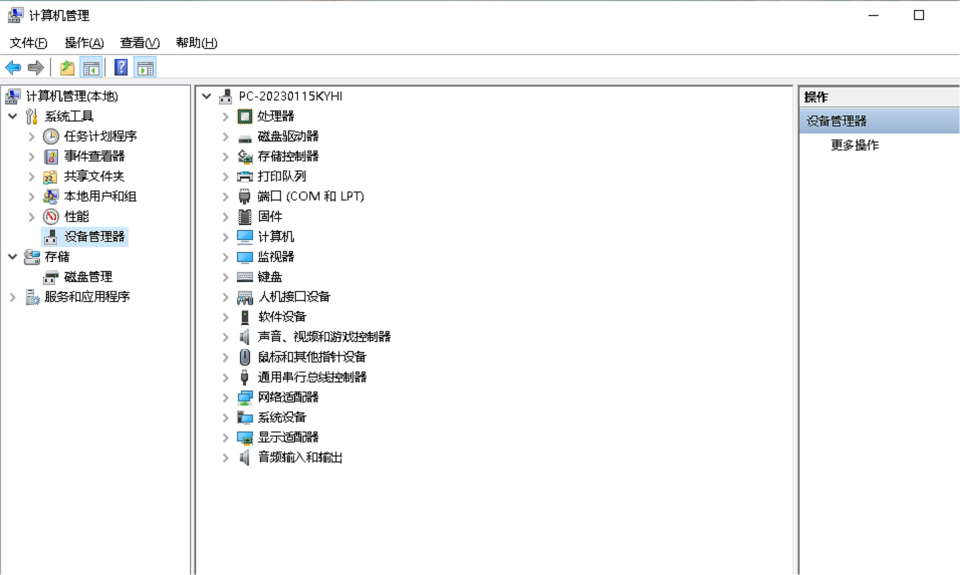Select 设备管理器 in left tree
Viewport: 960px width, 575px height.
(94, 236)
